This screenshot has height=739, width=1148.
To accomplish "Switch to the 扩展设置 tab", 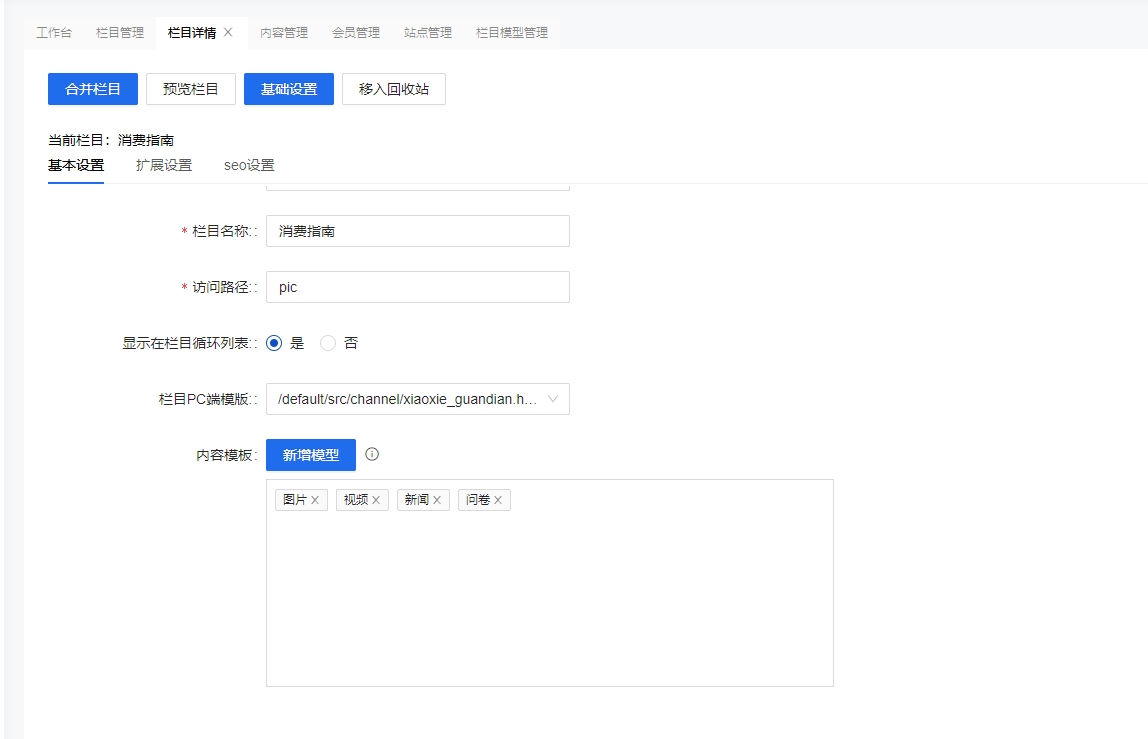I will (164, 165).
